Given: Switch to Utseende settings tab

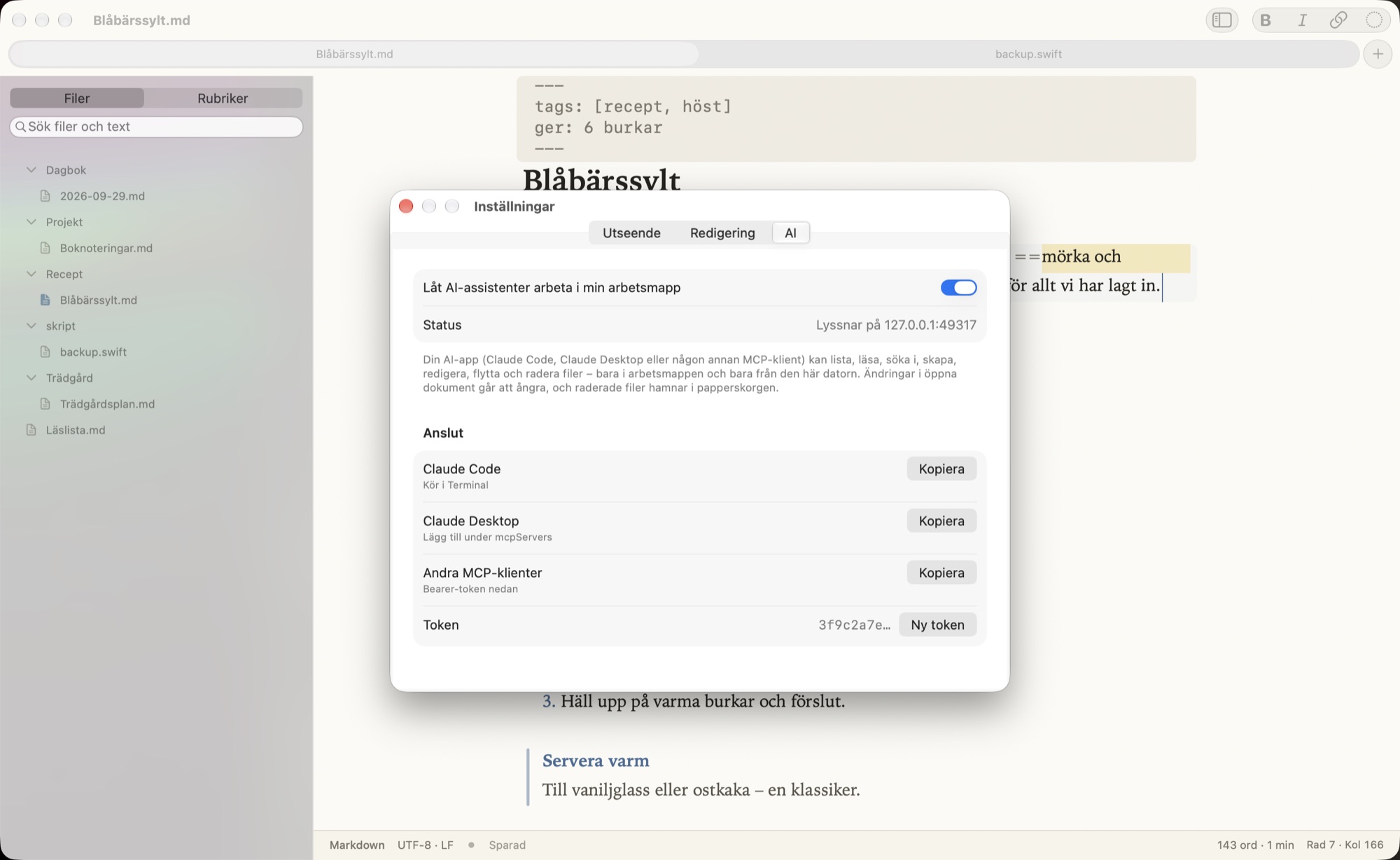Looking at the screenshot, I should (631, 233).
